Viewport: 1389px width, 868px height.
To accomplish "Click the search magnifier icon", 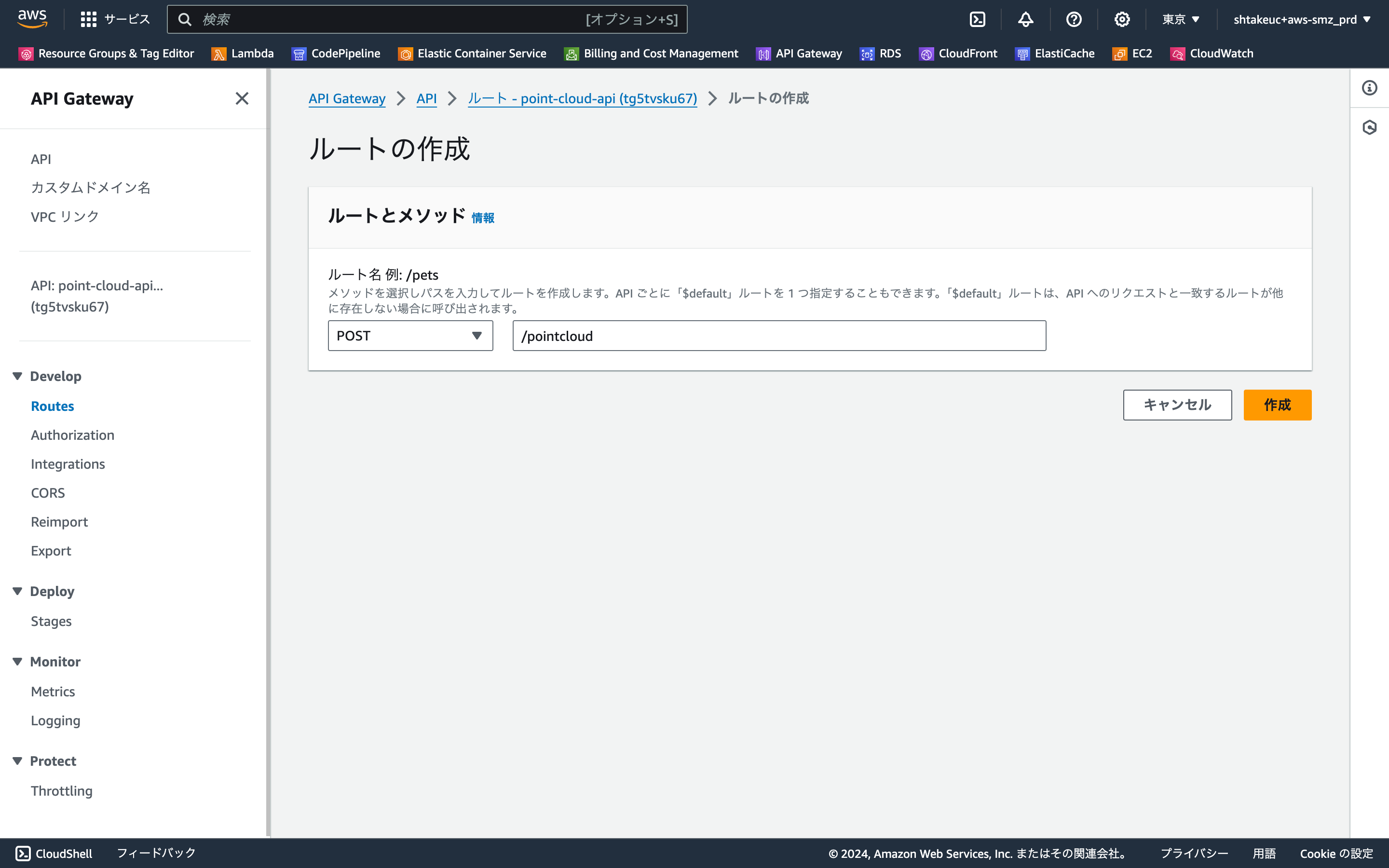I will 184,19.
